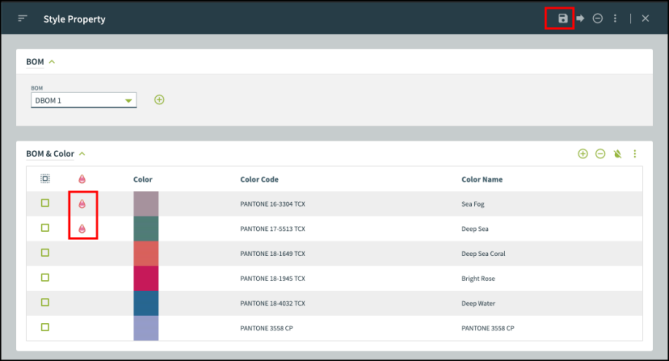The width and height of the screenshot is (669, 361).
Task: Click the Color Name column header
Action: click(x=482, y=179)
